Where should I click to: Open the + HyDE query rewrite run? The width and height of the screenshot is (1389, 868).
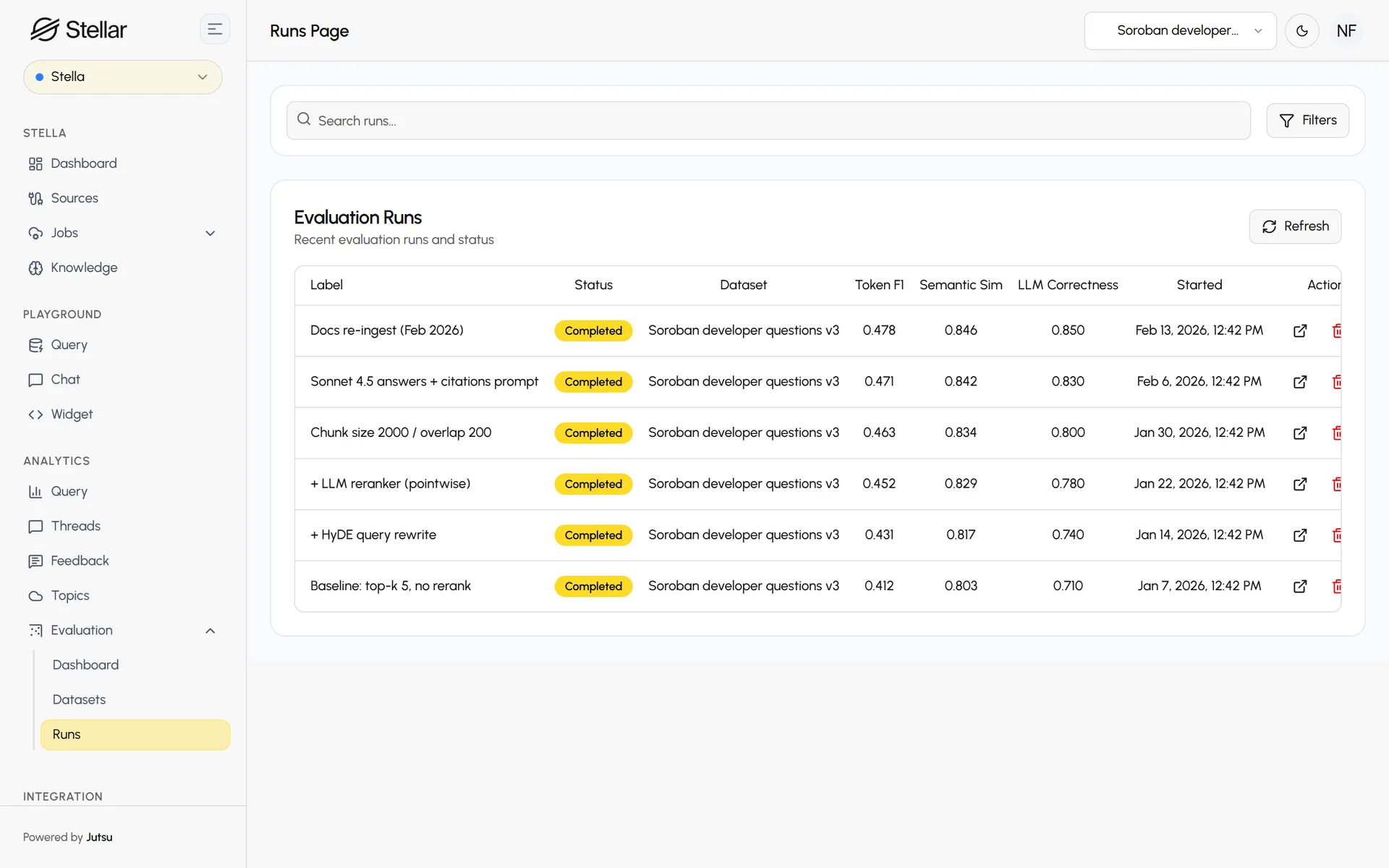tap(1299, 535)
